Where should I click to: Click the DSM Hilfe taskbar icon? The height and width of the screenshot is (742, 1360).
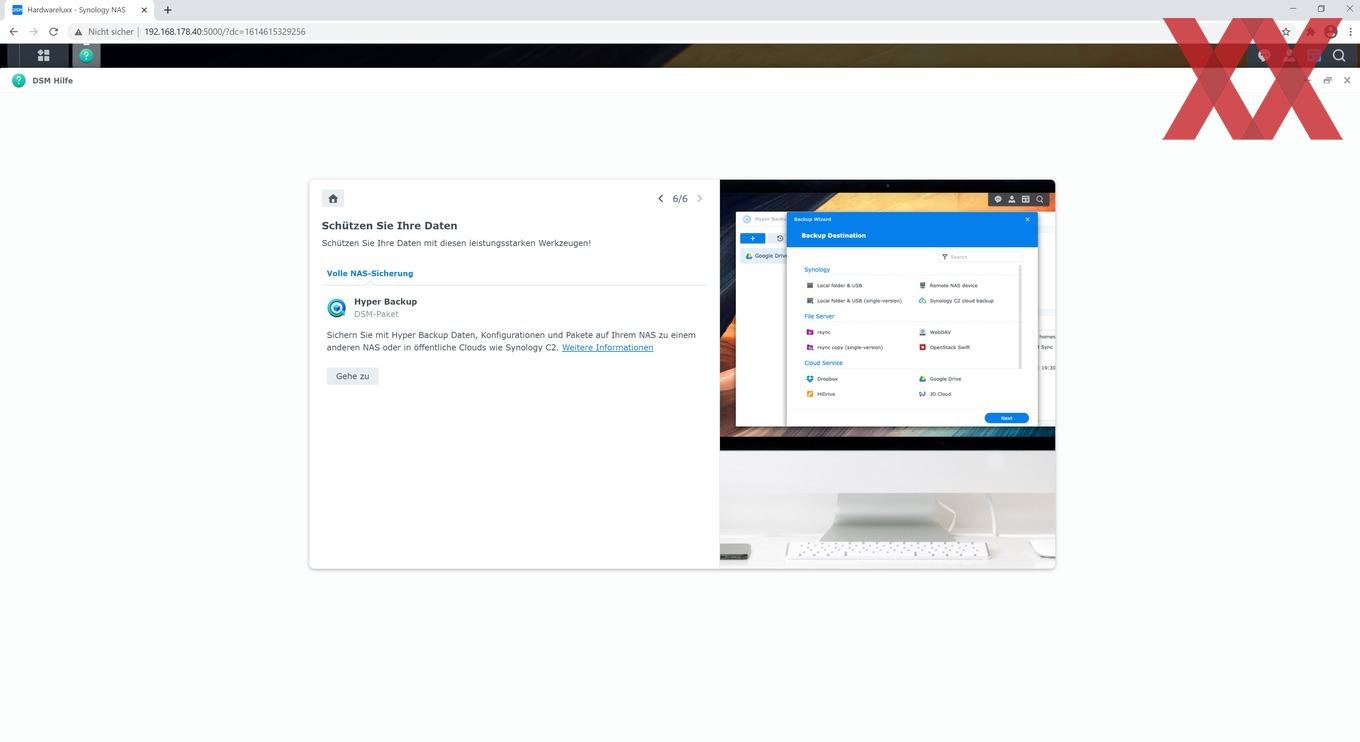coord(86,56)
